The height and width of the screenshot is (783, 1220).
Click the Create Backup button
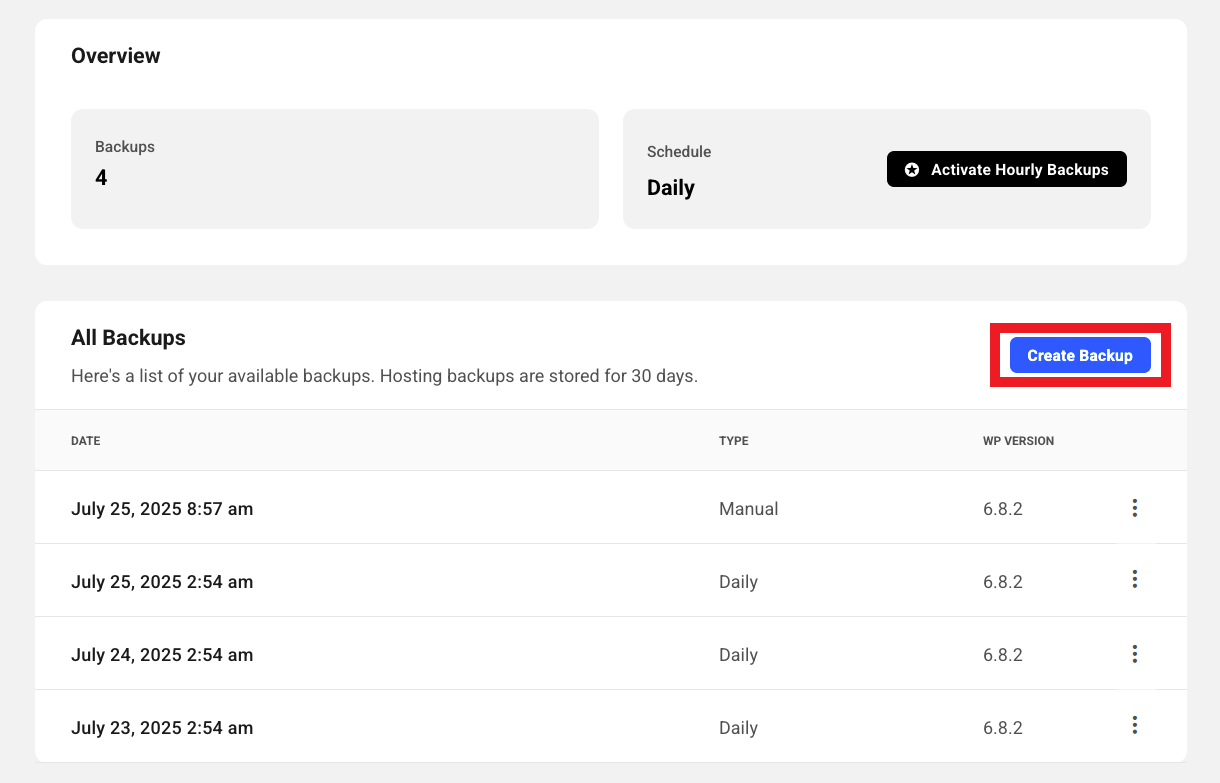(1080, 355)
